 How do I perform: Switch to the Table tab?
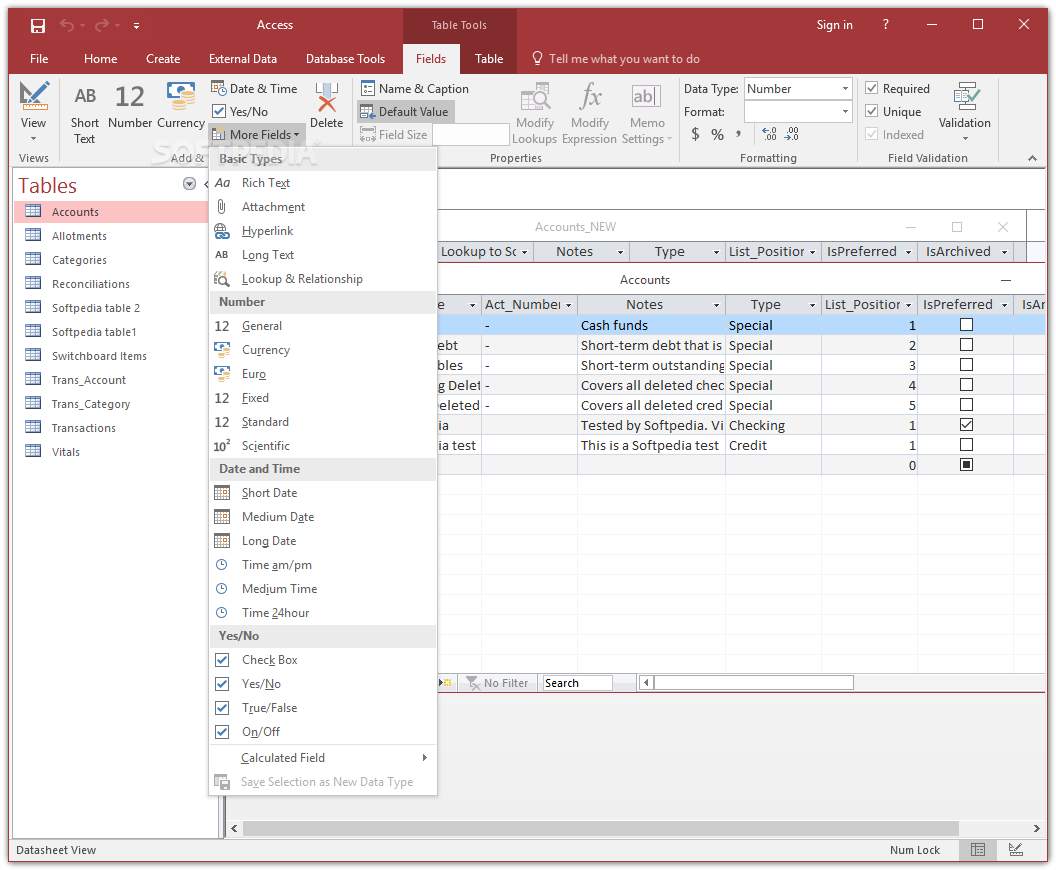click(x=489, y=59)
